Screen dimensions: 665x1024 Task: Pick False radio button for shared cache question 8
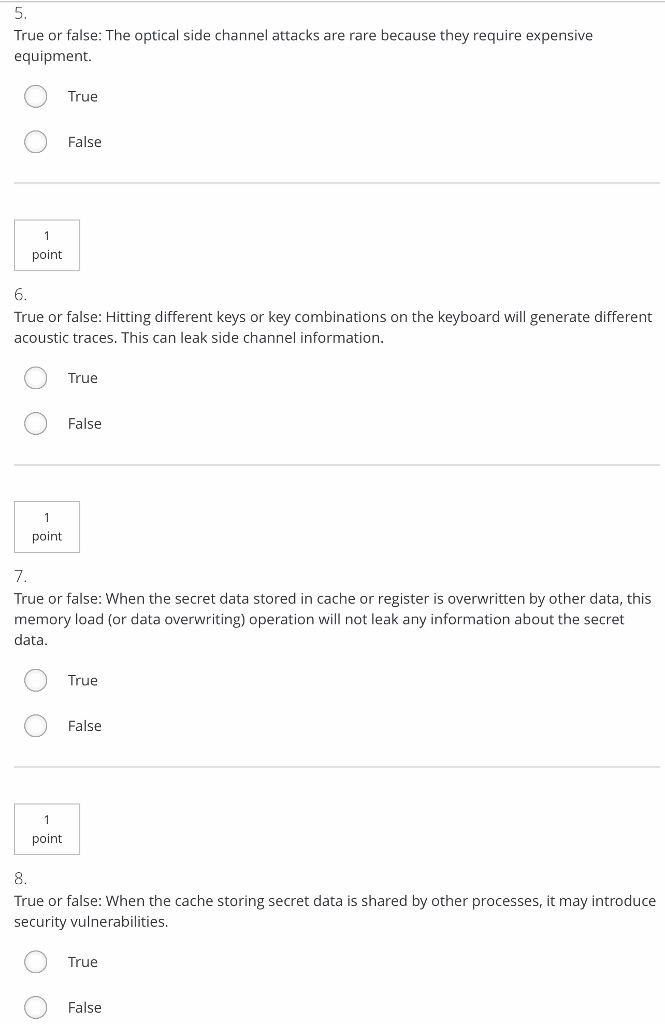click(36, 1008)
